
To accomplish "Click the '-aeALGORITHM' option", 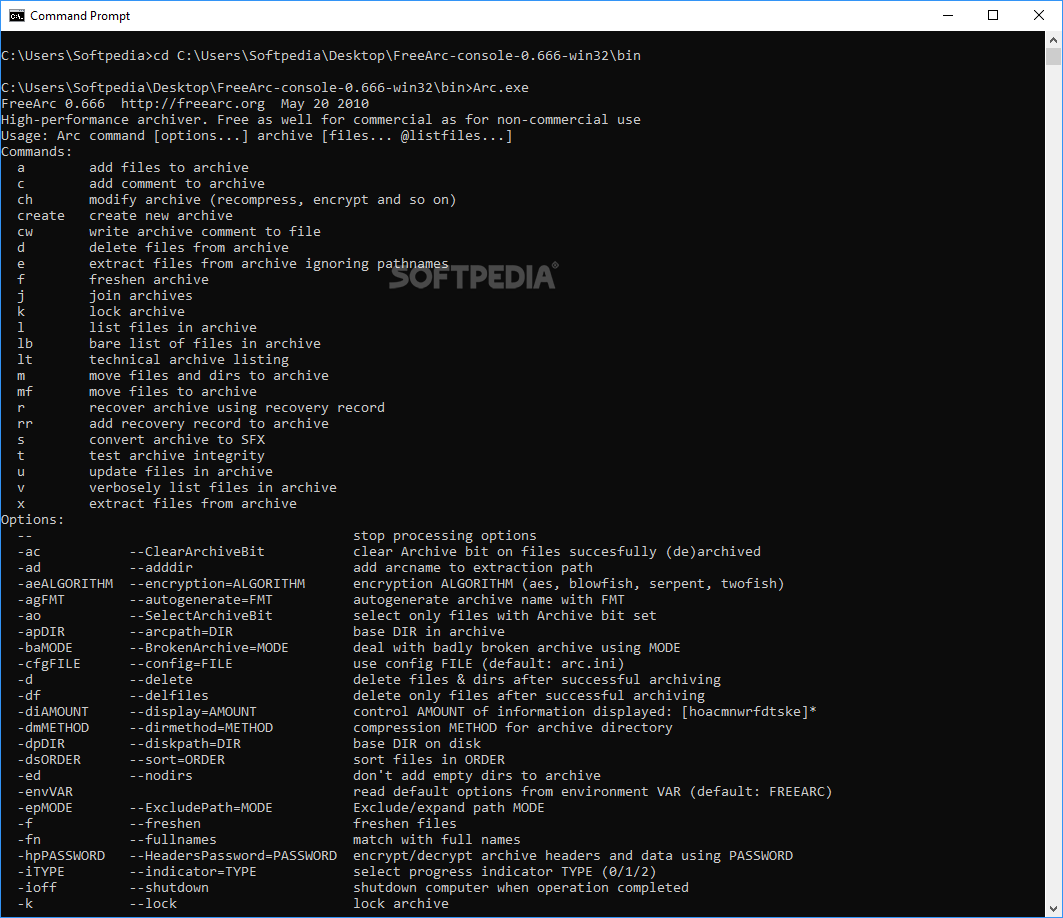I will pos(65,584).
